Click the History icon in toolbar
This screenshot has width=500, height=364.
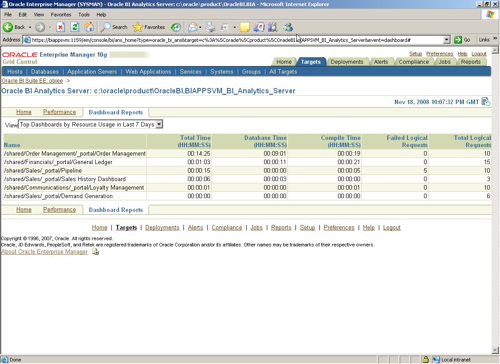point(176,27)
